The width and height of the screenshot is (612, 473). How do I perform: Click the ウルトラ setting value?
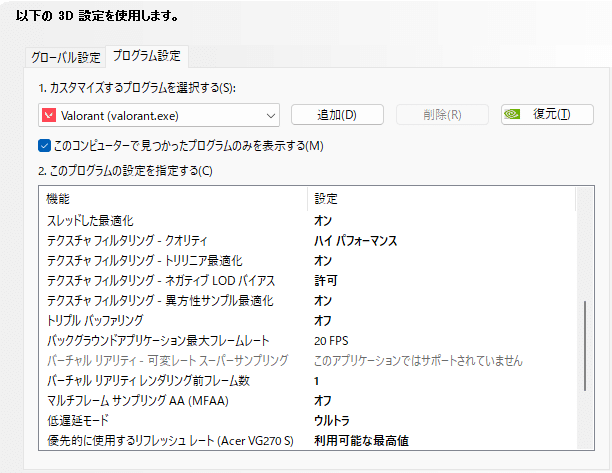point(332,421)
